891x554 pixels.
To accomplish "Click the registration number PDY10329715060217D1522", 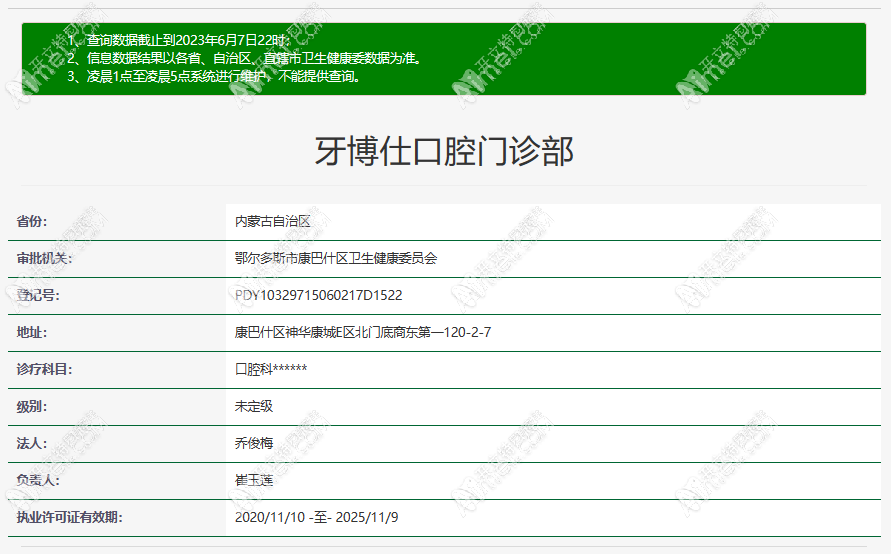I will tap(318, 295).
